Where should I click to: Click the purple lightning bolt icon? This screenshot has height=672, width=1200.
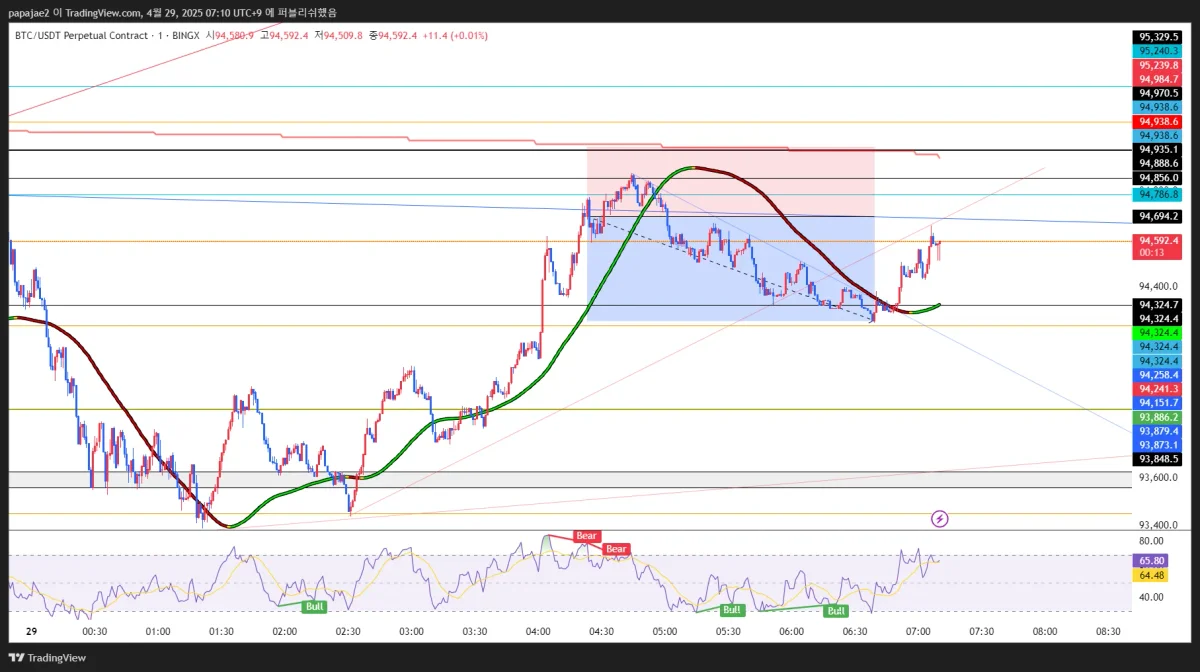[940, 518]
